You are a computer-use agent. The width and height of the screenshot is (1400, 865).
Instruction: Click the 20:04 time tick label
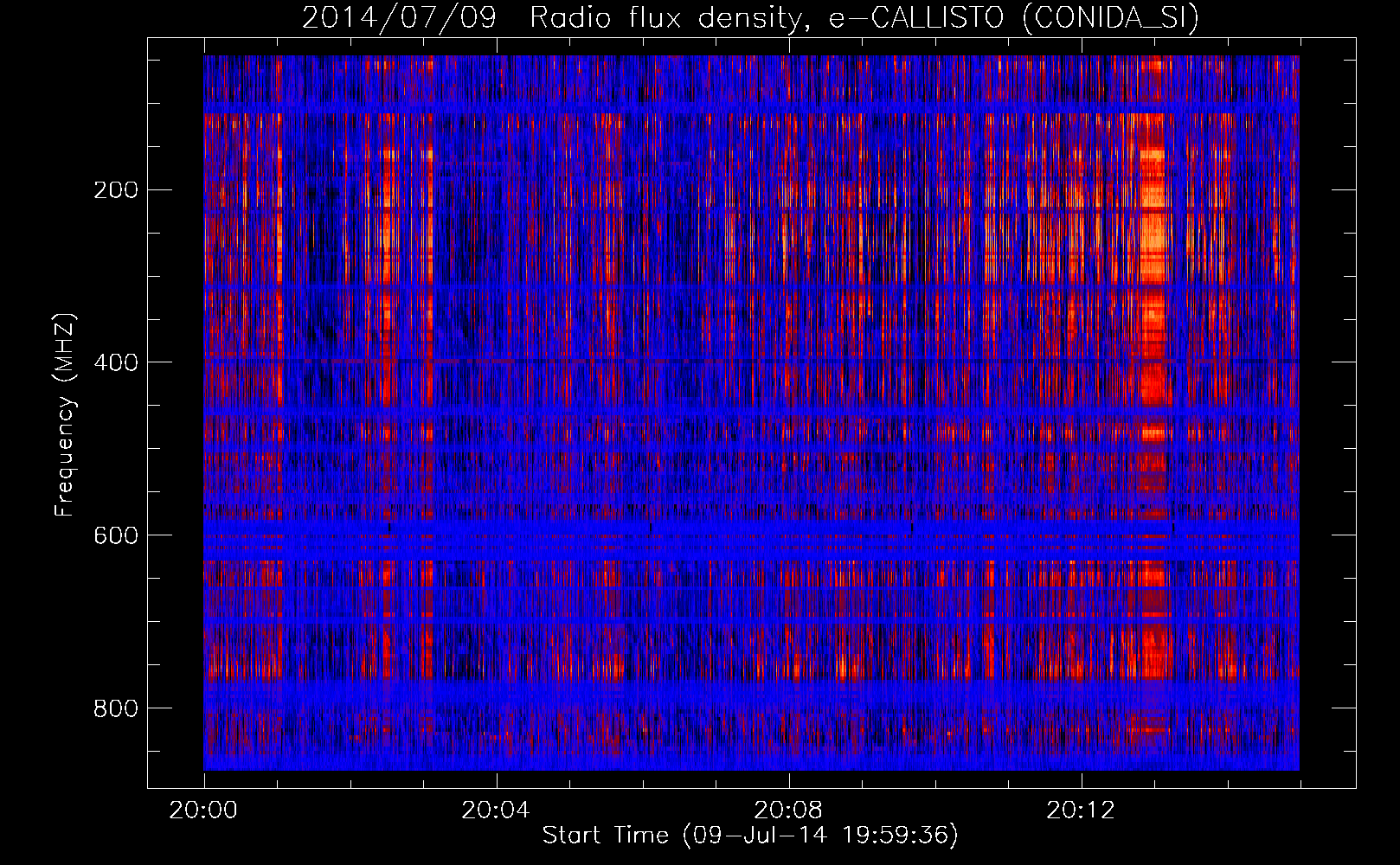pos(496,811)
